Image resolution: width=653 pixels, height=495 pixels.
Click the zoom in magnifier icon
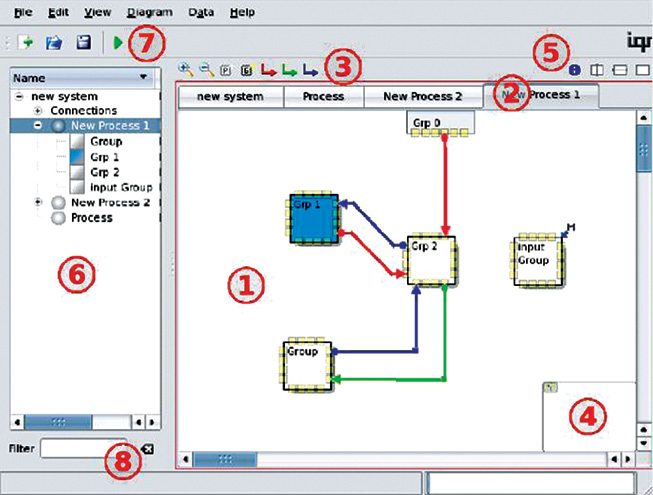185,69
